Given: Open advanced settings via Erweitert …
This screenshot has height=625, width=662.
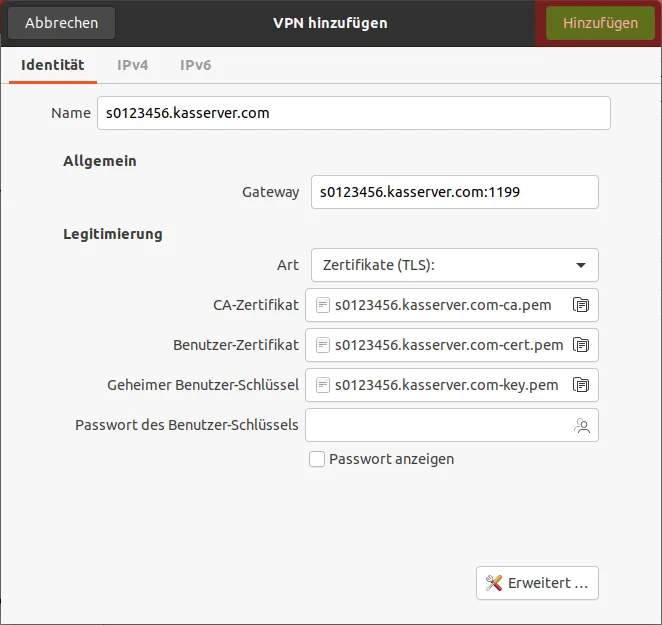Looking at the screenshot, I should pyautogui.click(x=537, y=583).
